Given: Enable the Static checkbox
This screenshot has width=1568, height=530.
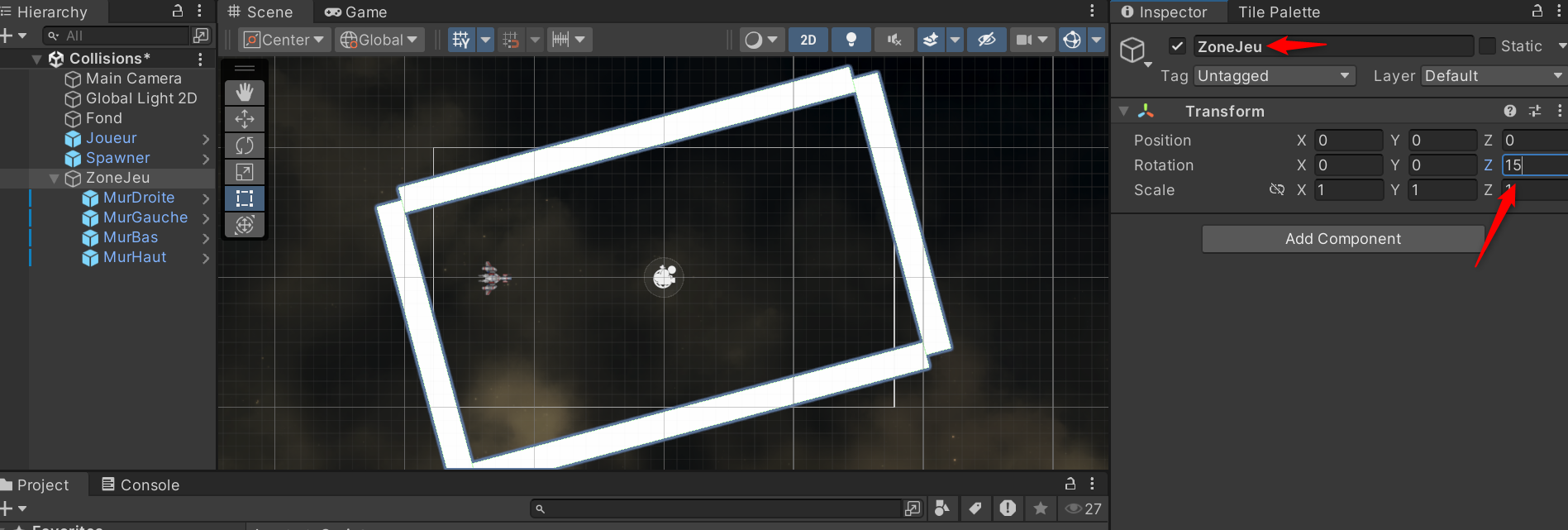Looking at the screenshot, I should pos(1487,46).
